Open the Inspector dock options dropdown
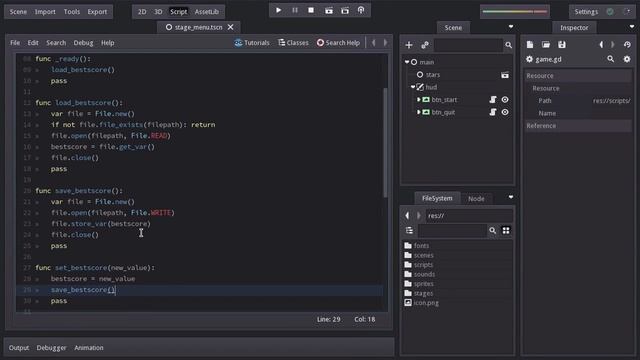 tap(632, 27)
